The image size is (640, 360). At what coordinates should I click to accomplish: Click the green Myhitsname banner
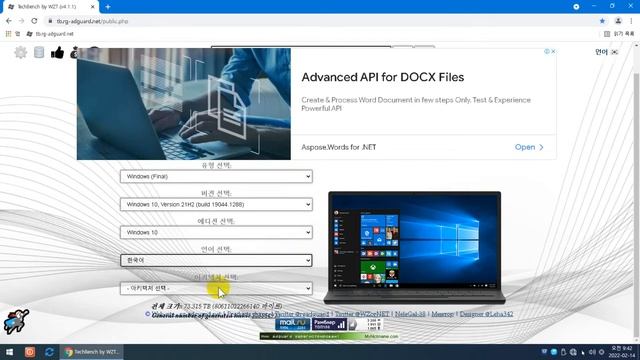(329, 336)
